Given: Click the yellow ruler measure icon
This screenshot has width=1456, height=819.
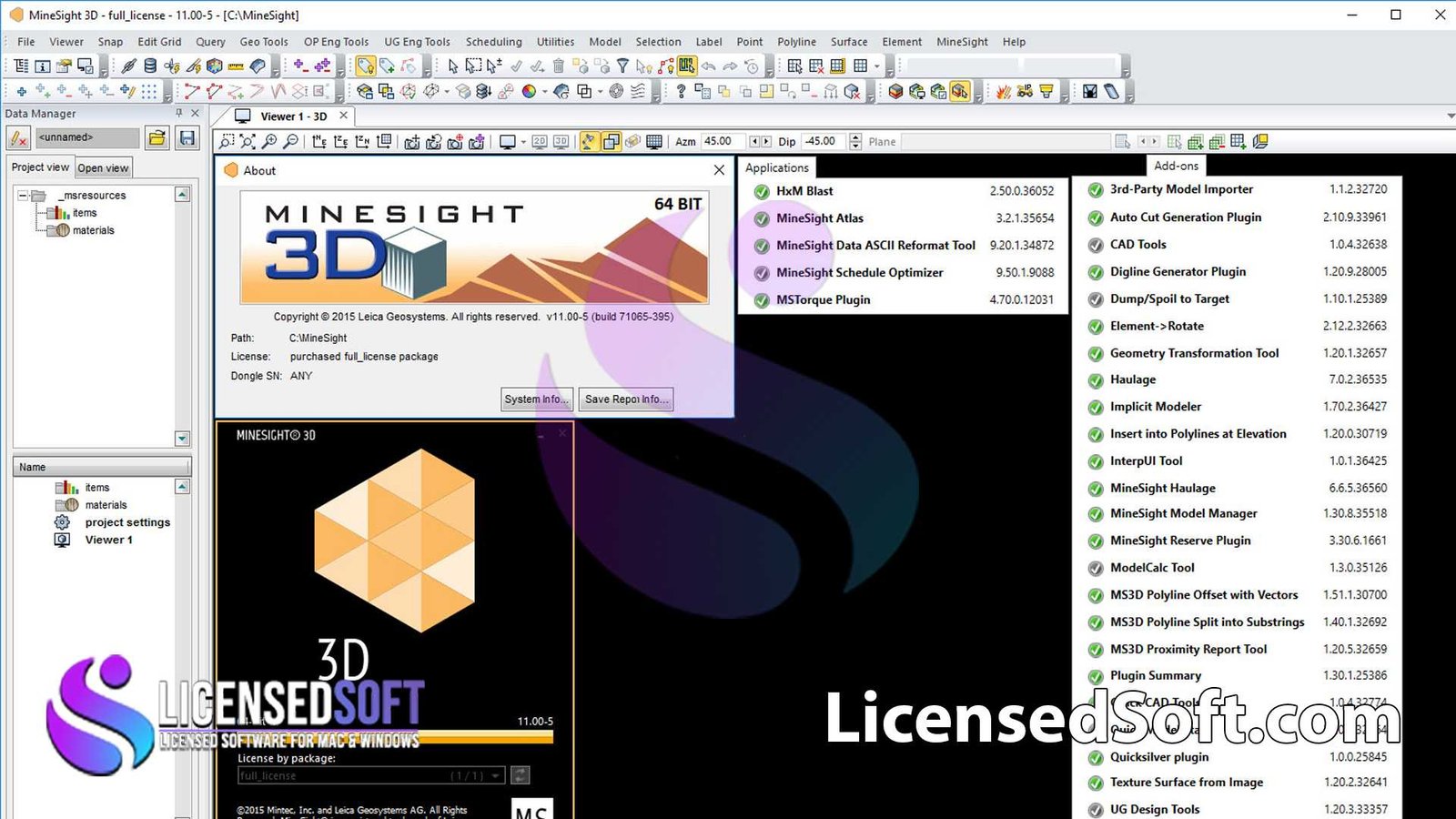Looking at the screenshot, I should (235, 66).
